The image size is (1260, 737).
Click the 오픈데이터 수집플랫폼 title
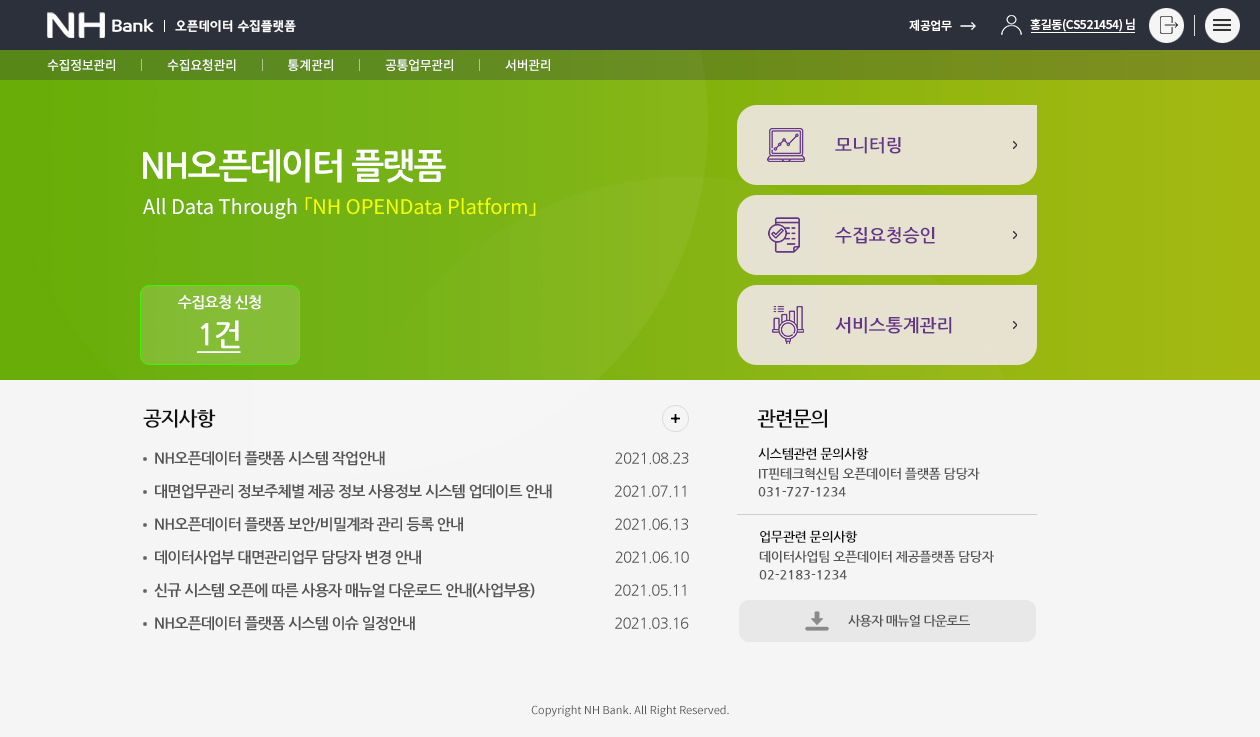click(235, 26)
